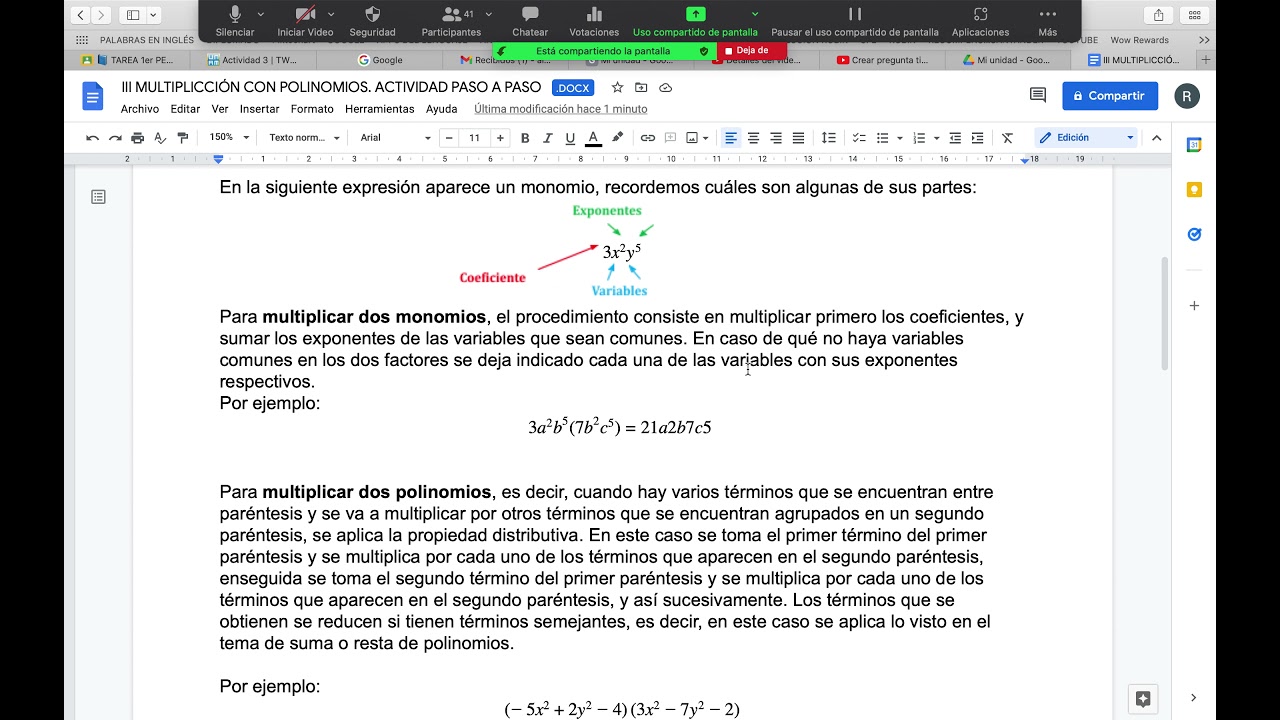Click the Explore button at bottom right

pyautogui.click(x=1143, y=698)
